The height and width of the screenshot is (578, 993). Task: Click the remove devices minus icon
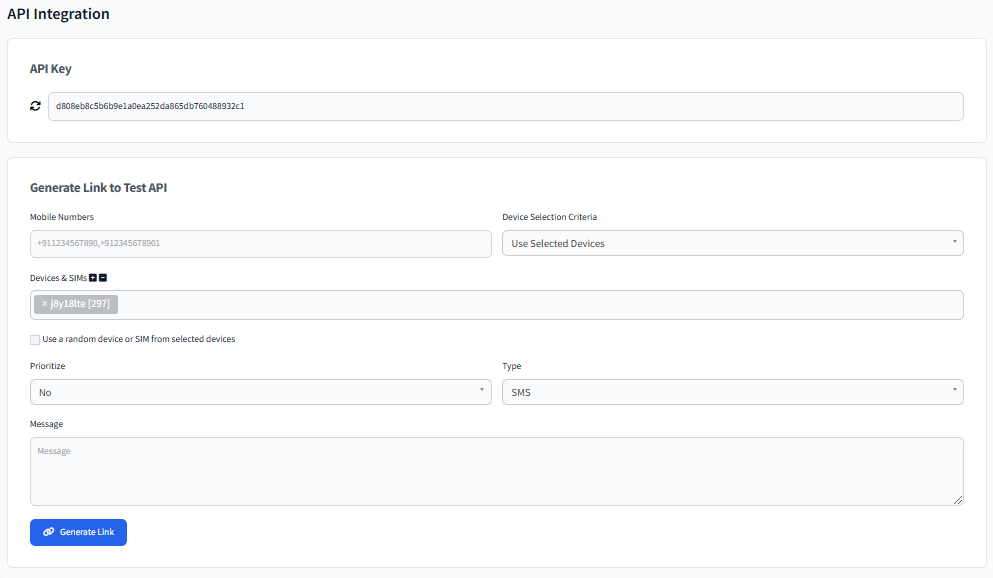pyautogui.click(x=103, y=278)
